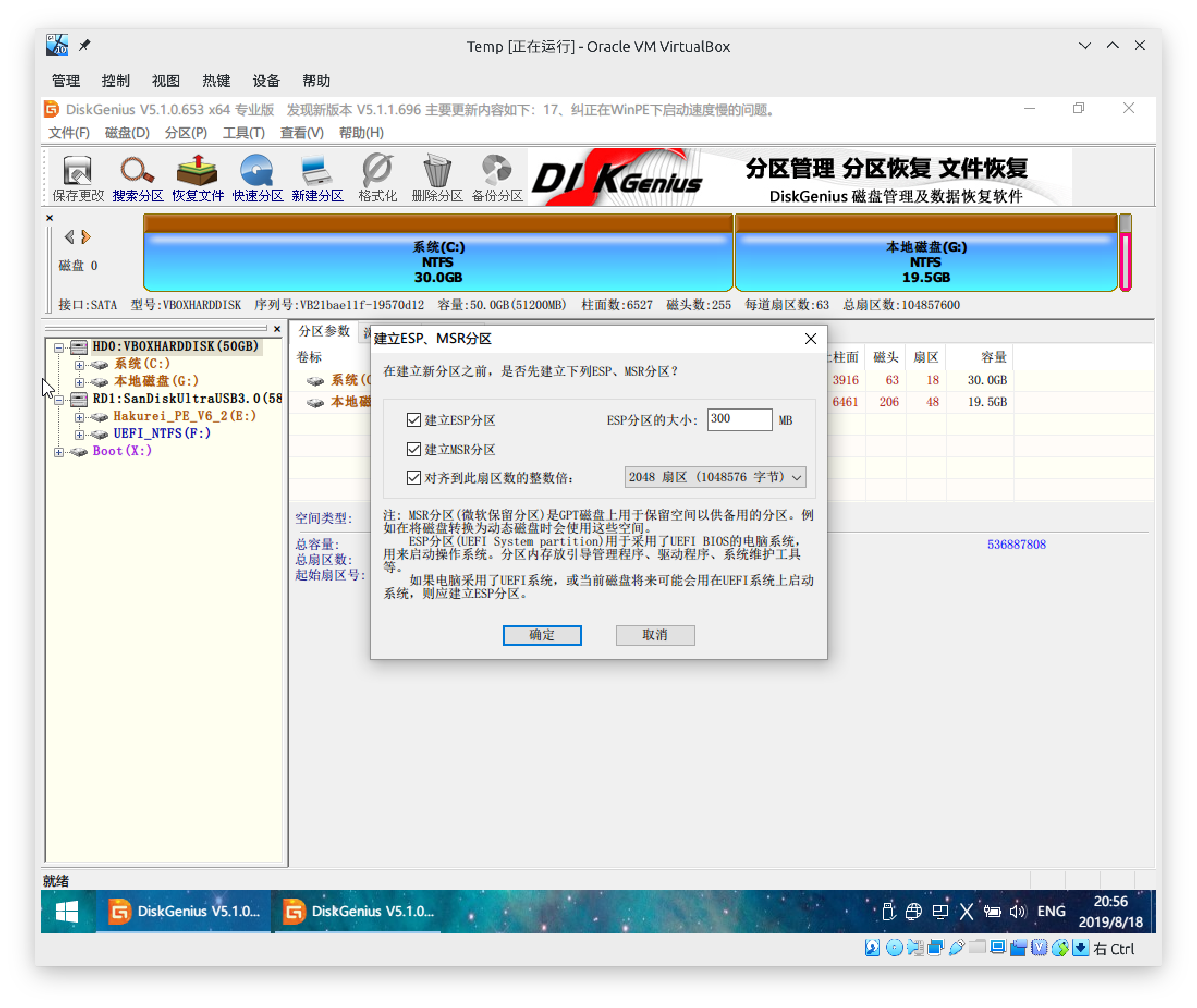The width and height of the screenshot is (1197, 1008).
Task: Click the ENG input language indicator
Action: click(x=1051, y=912)
